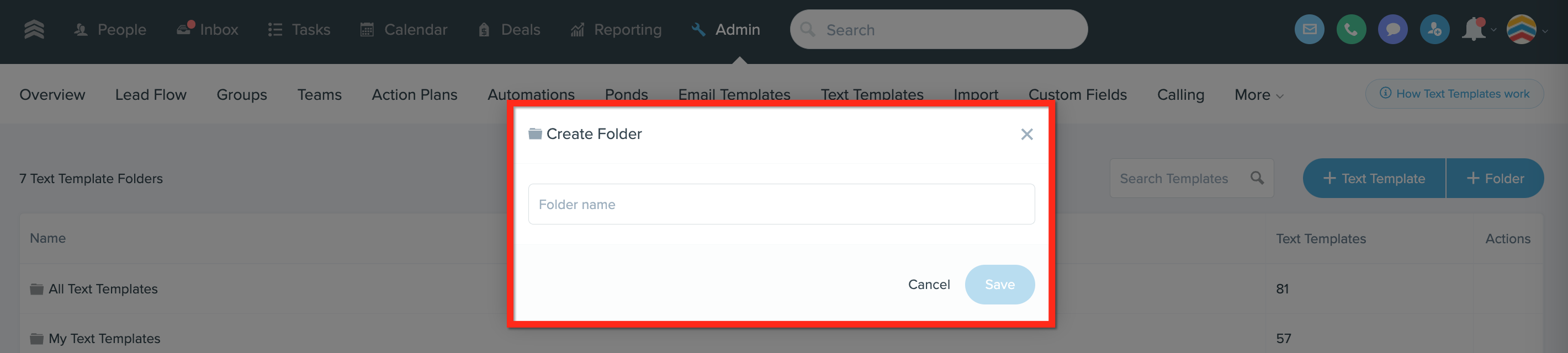1568x353 pixels.
Task: Click the + Text Template button
Action: (x=1373, y=178)
